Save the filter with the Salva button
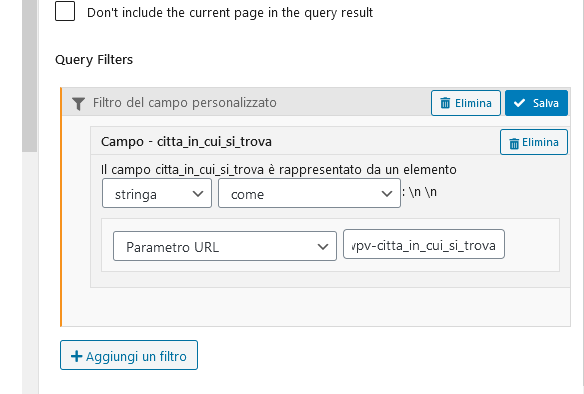Screen dimensions: 584x394 tap(536, 103)
